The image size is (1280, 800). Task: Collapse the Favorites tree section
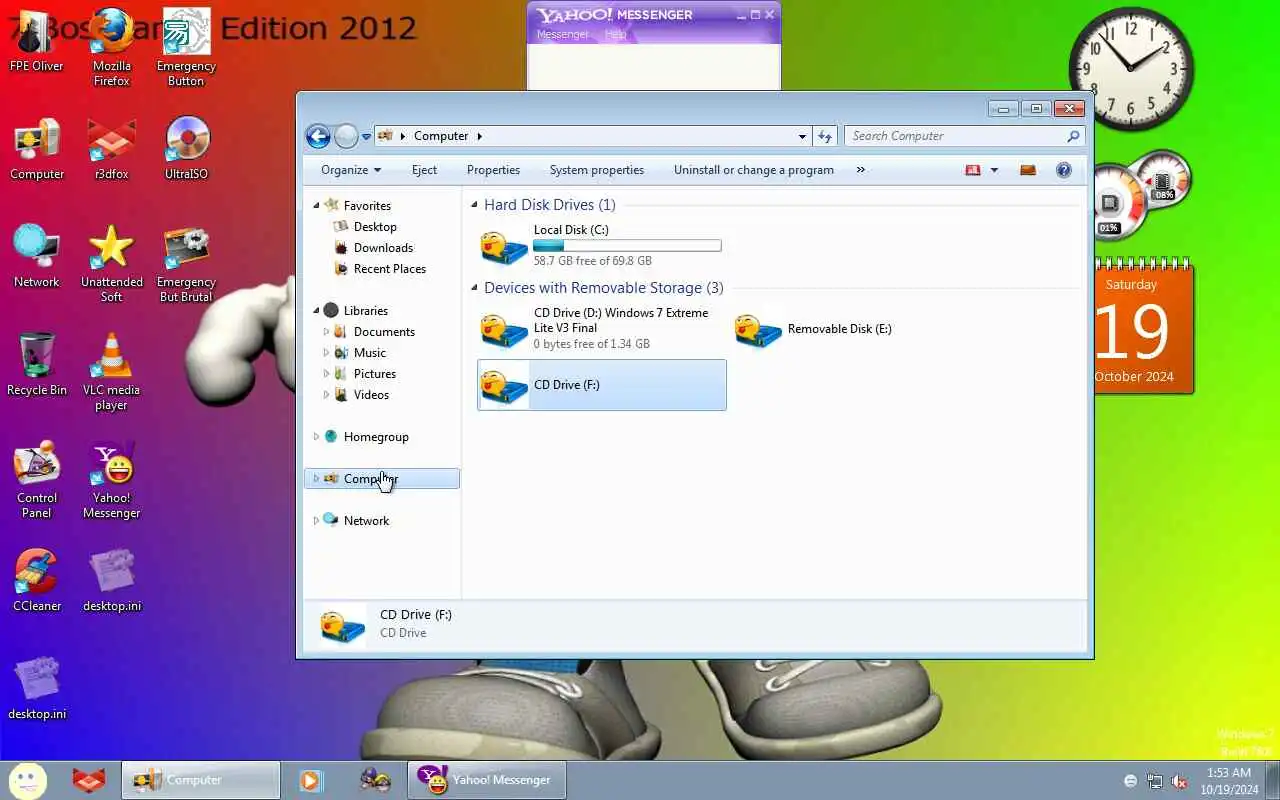click(316, 206)
